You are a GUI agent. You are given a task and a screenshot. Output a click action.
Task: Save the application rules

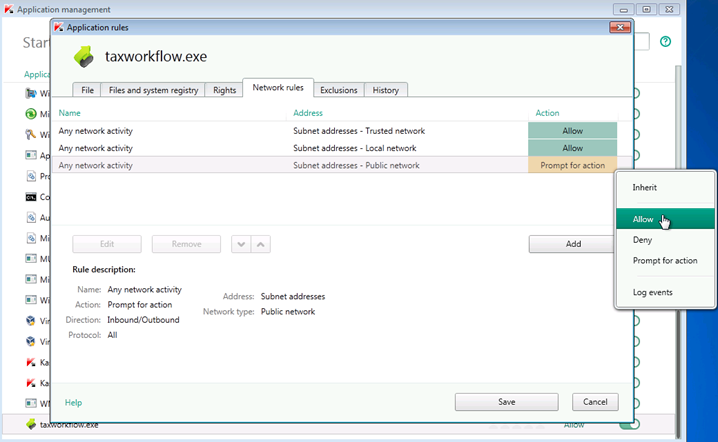506,402
